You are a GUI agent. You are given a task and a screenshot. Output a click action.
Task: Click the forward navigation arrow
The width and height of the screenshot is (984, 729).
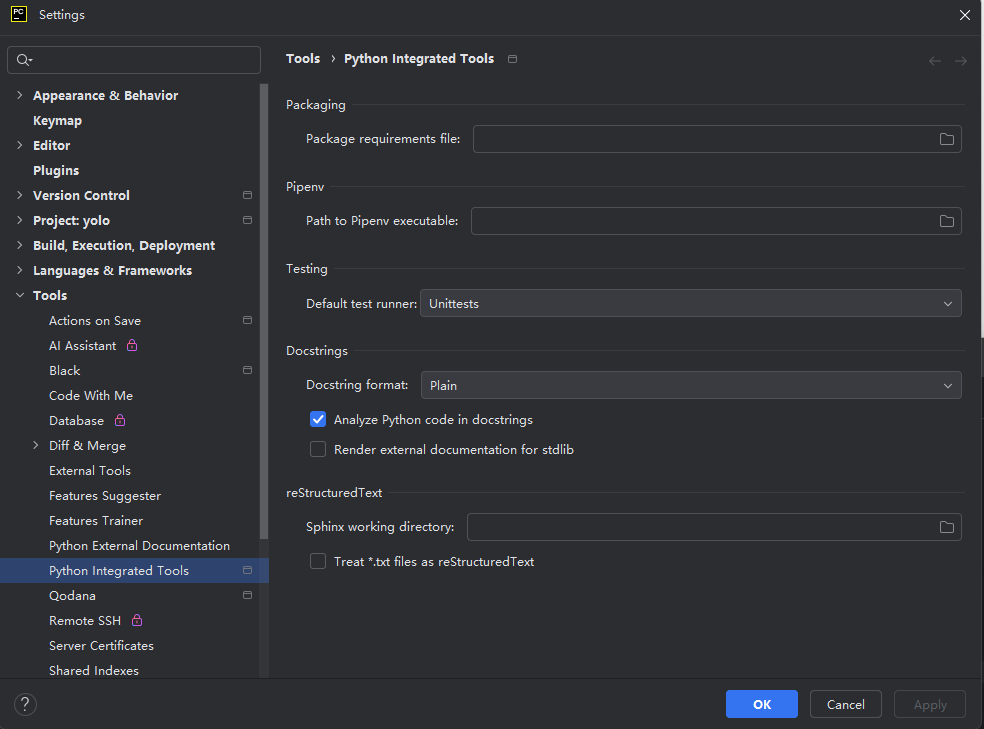coord(961,61)
